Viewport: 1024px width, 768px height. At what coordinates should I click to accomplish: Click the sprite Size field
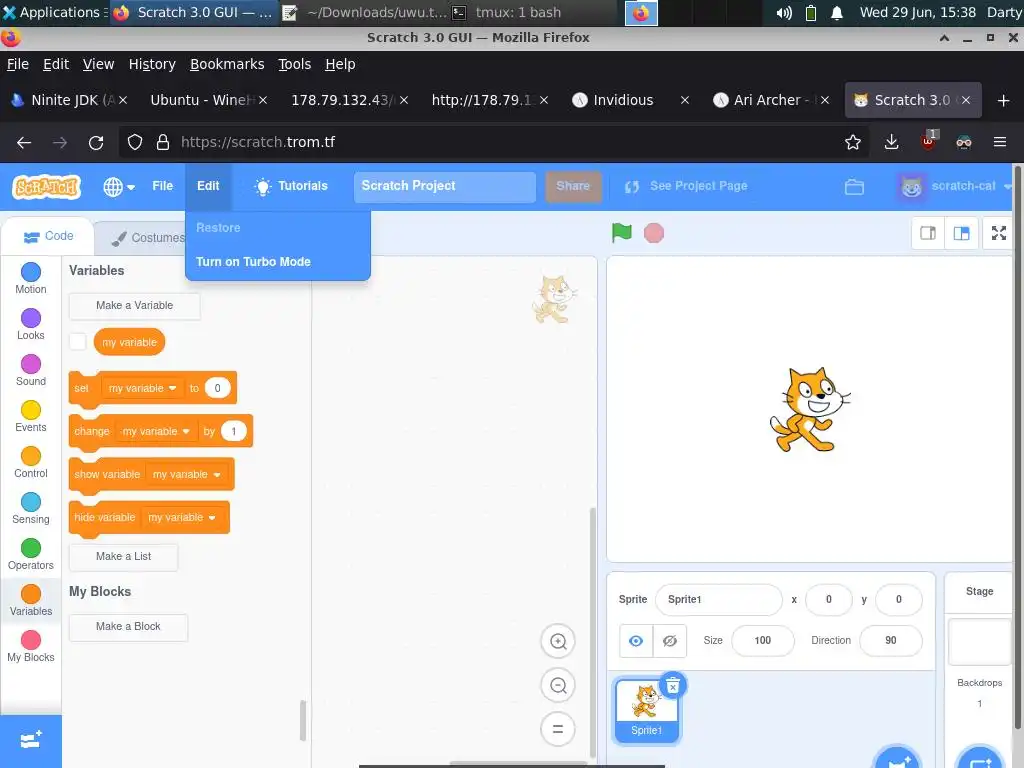tap(763, 641)
